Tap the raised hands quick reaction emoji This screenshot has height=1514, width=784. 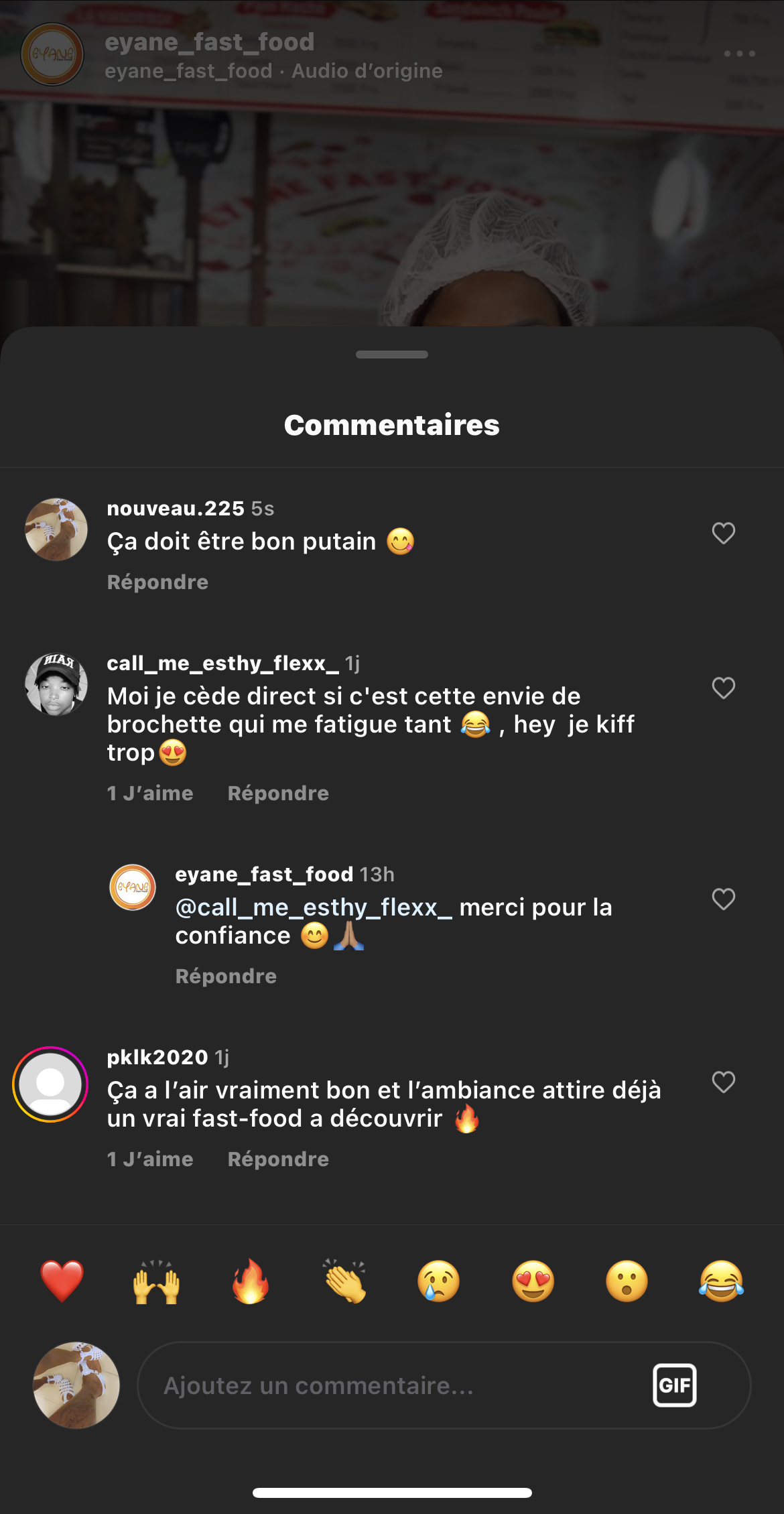(156, 1281)
